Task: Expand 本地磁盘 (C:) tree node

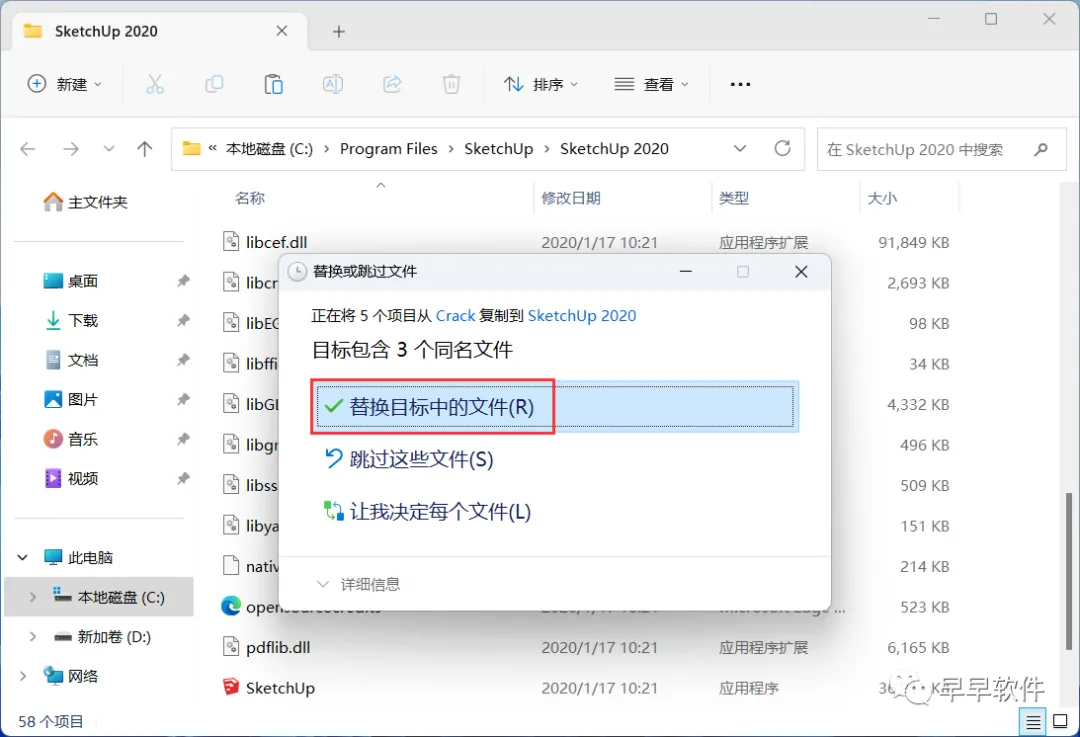Action: (32, 597)
